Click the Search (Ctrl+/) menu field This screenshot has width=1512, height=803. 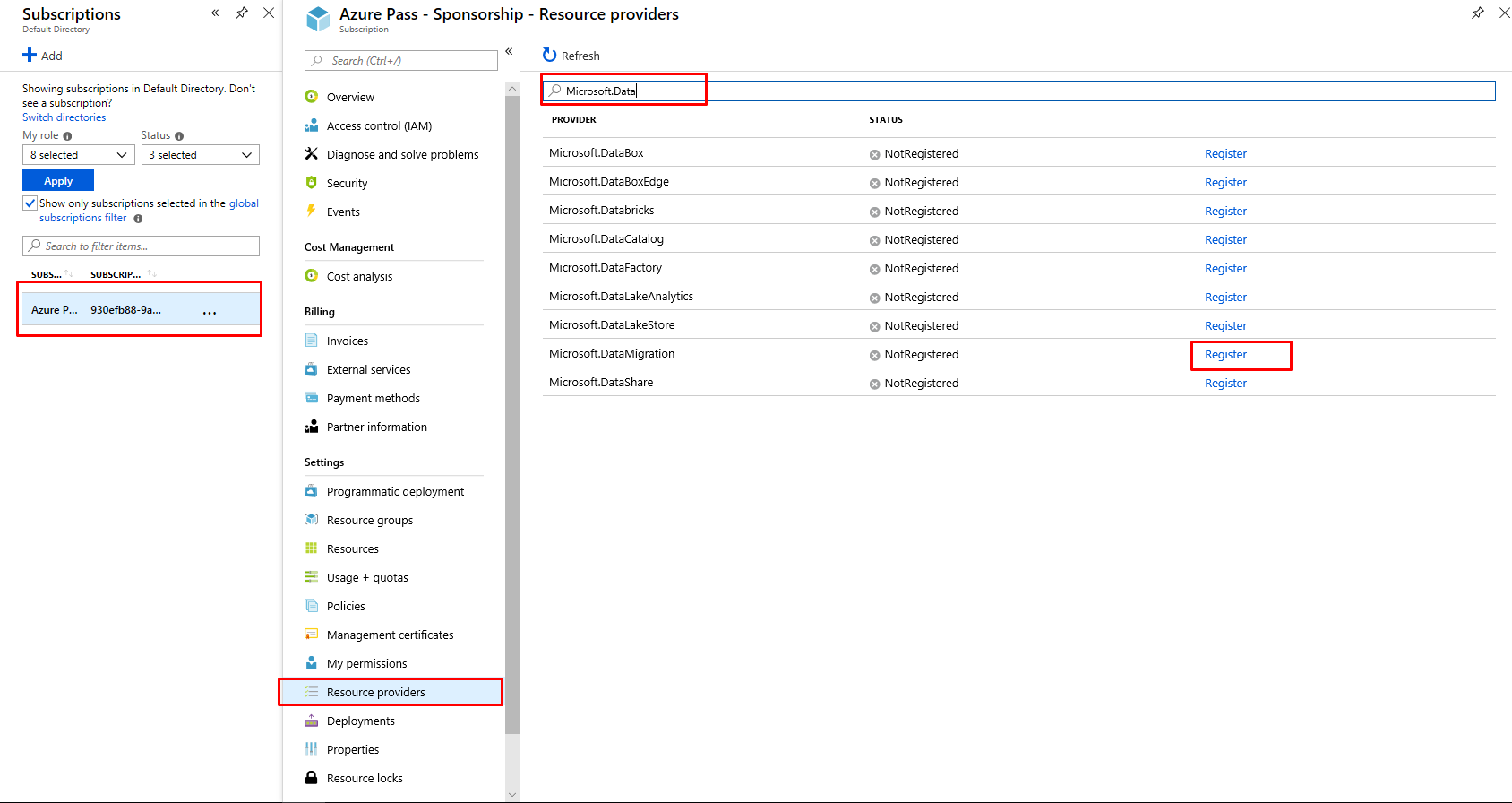[401, 61]
